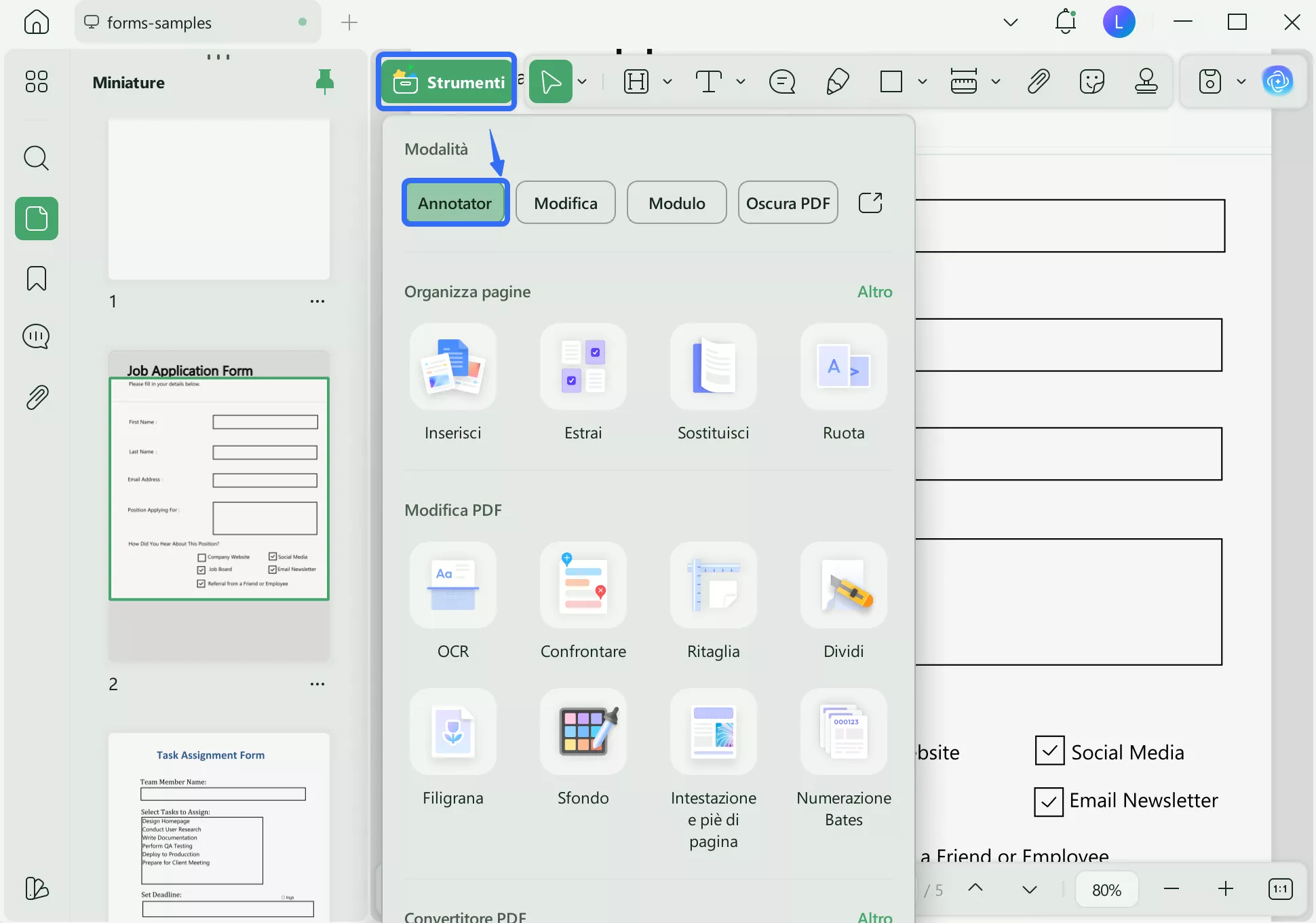Click the Dividi split tool

pyautogui.click(x=843, y=586)
